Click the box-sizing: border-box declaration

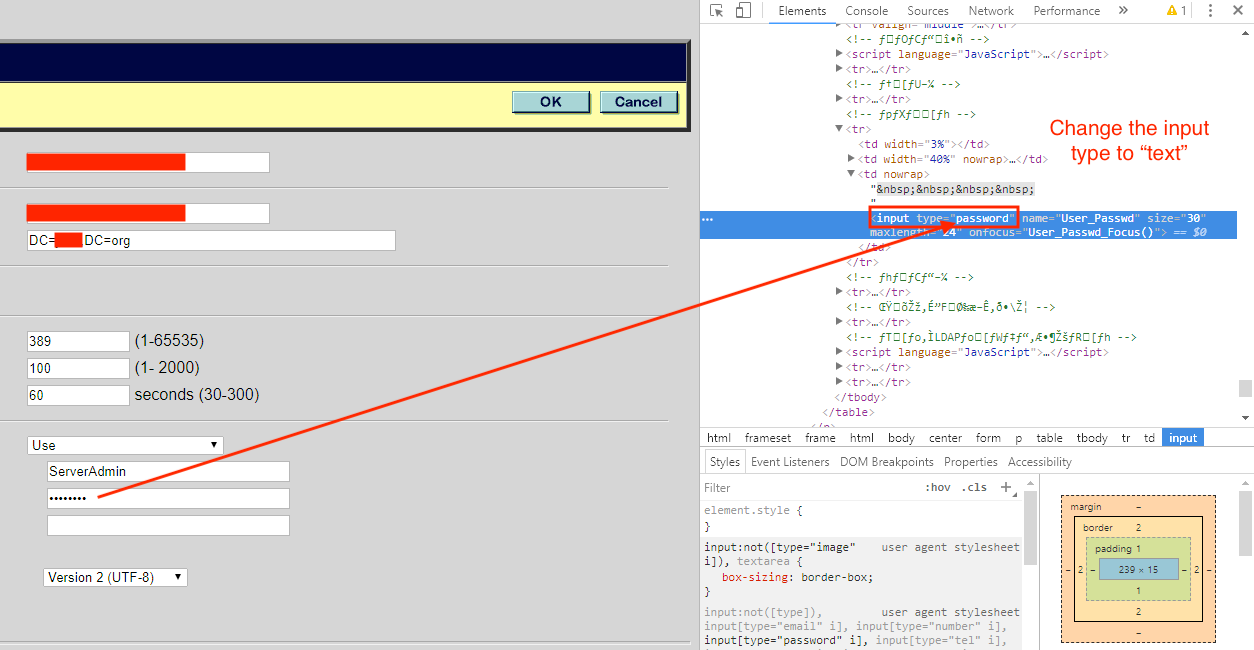[798, 577]
